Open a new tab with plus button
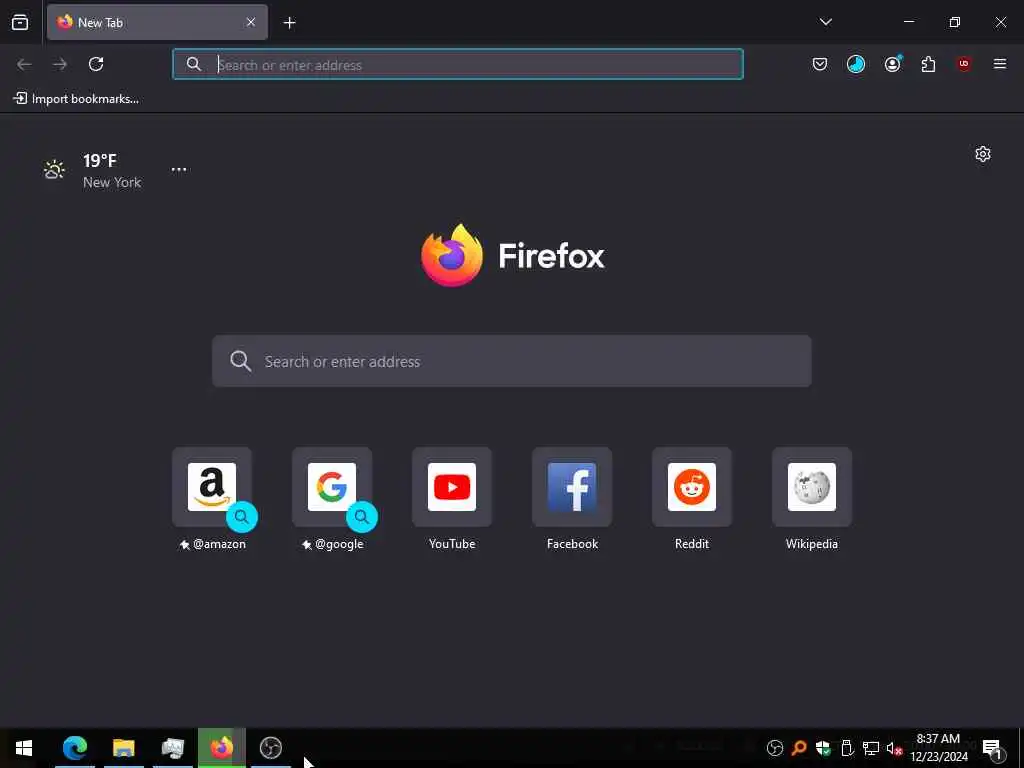This screenshot has height=768, width=1024. click(x=289, y=23)
